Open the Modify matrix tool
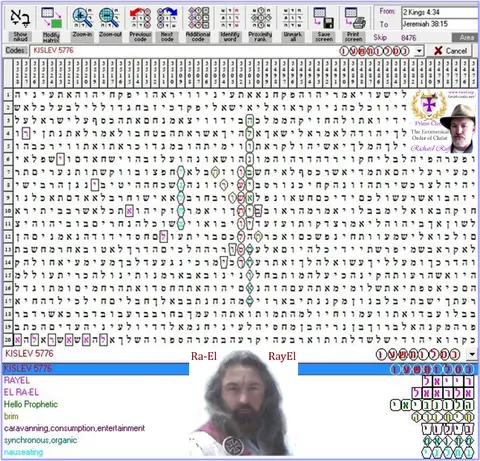The width and height of the screenshot is (480, 461). [51, 19]
